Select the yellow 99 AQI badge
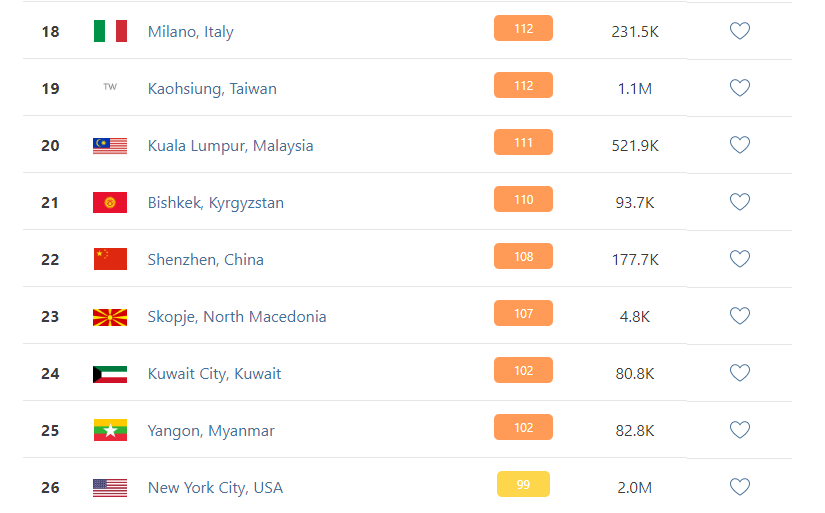 523,484
